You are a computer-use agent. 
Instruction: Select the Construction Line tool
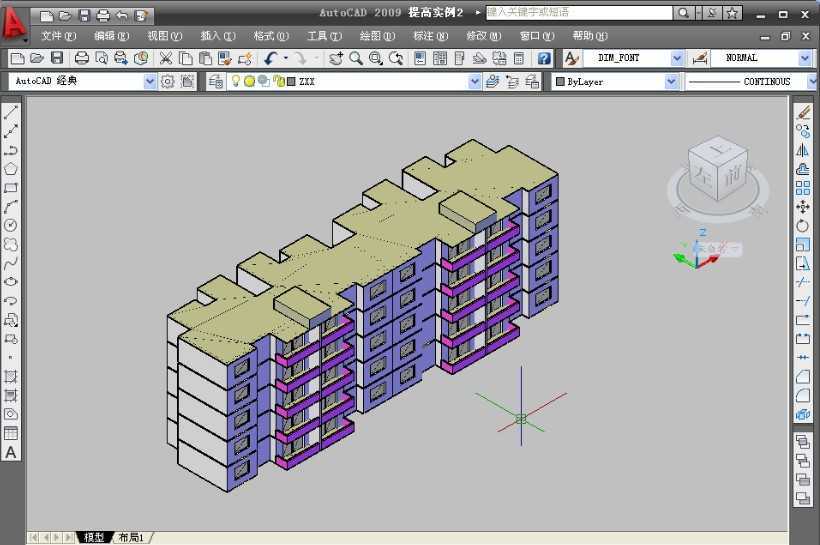point(10,131)
